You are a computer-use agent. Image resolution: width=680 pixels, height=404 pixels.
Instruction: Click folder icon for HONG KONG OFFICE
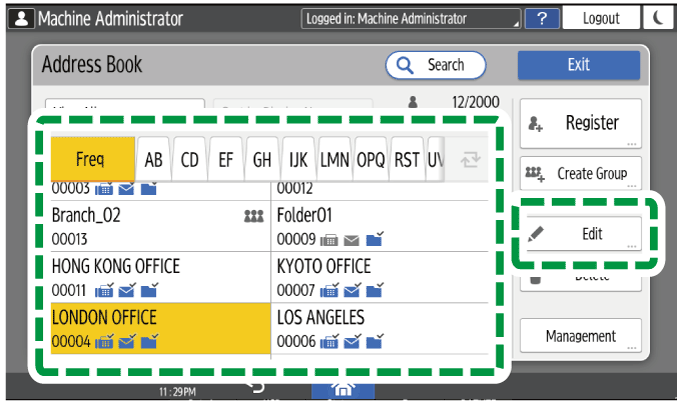point(149,290)
